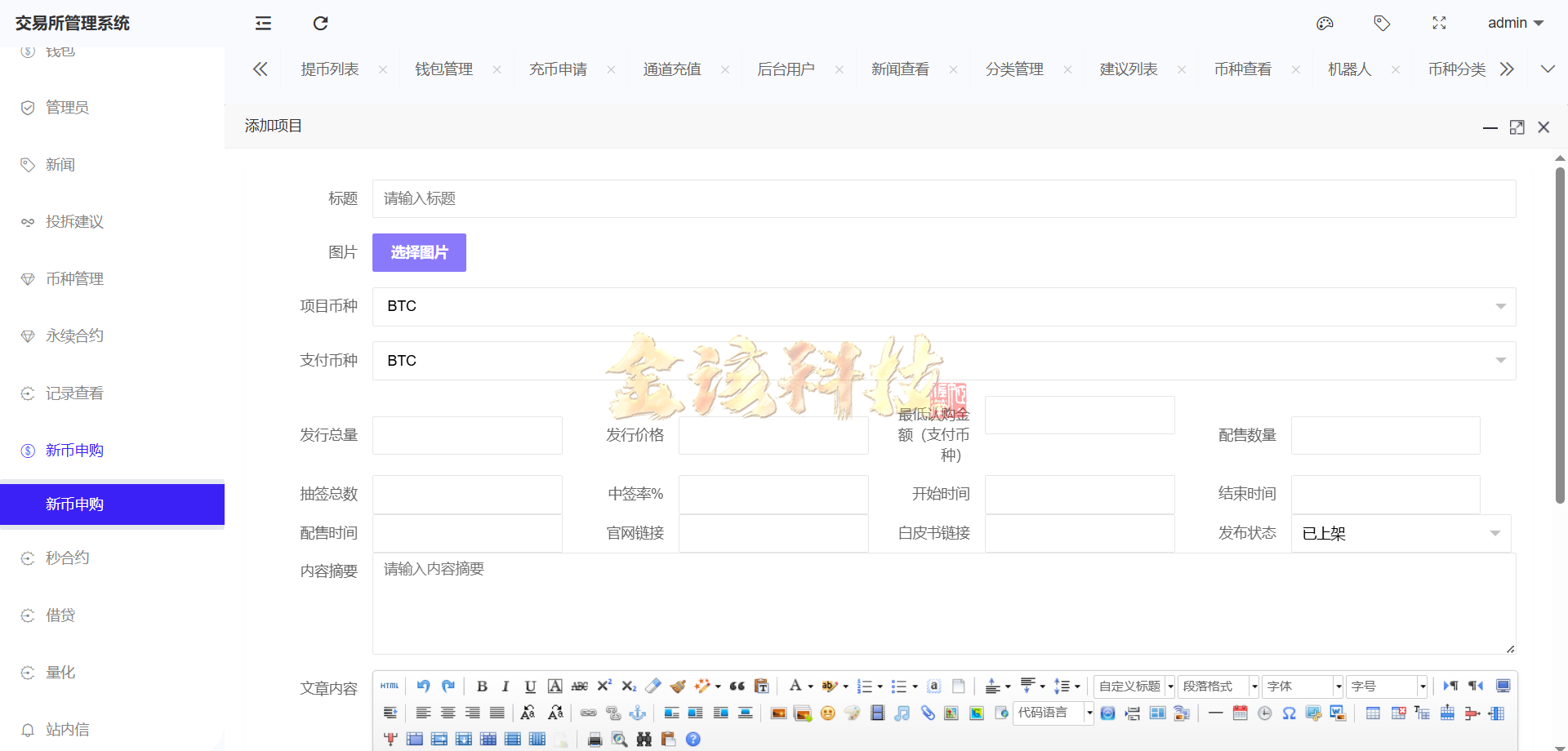Click the print icon in editor toolbar
The height and width of the screenshot is (751, 1568).
coord(595,740)
